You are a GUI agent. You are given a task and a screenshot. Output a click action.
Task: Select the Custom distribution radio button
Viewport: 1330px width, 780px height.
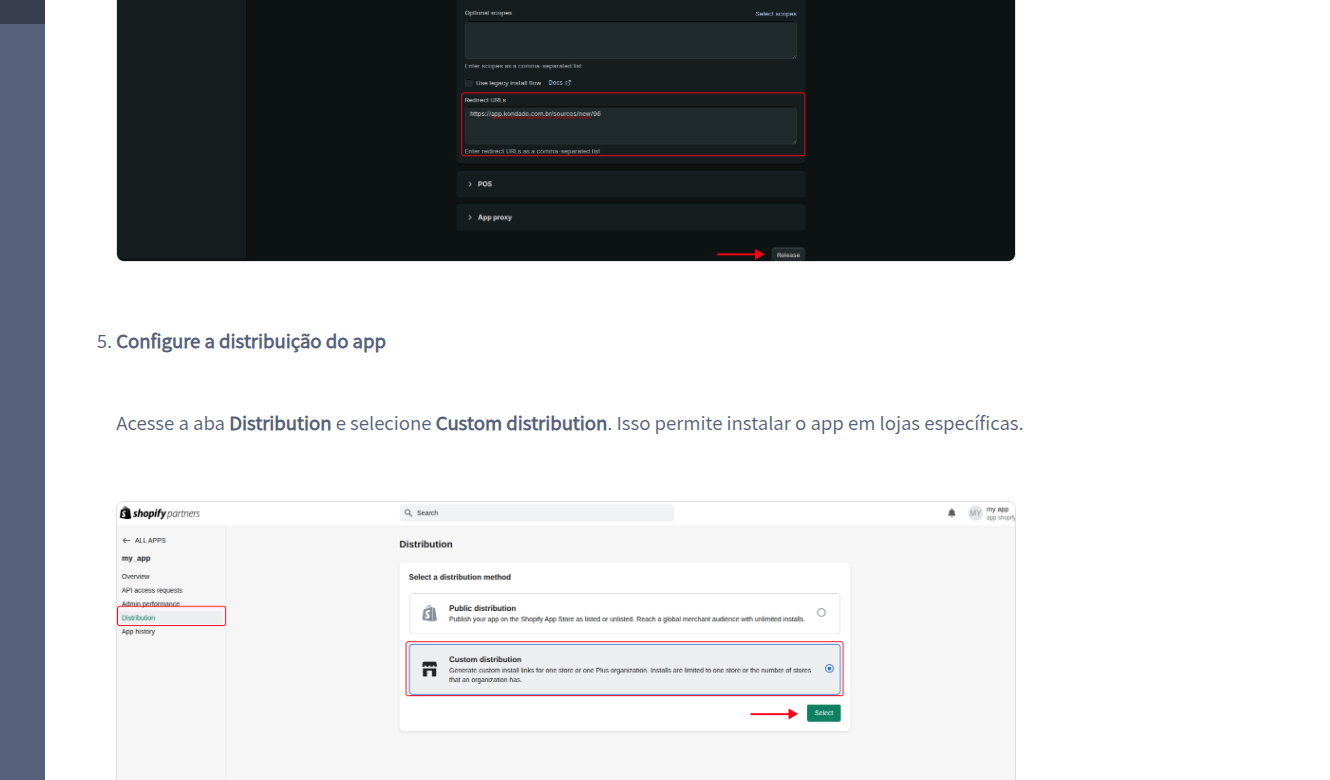pos(829,668)
